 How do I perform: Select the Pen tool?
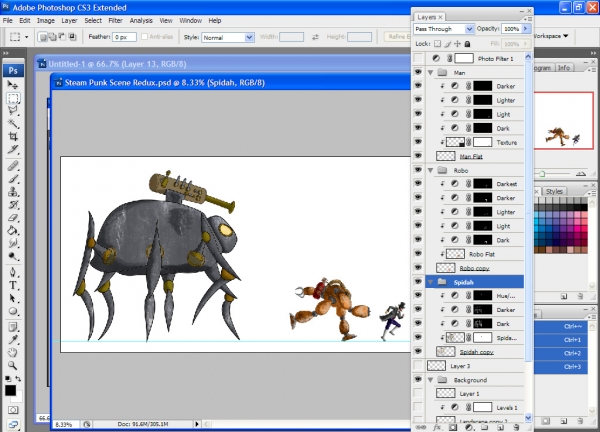[x=13, y=272]
